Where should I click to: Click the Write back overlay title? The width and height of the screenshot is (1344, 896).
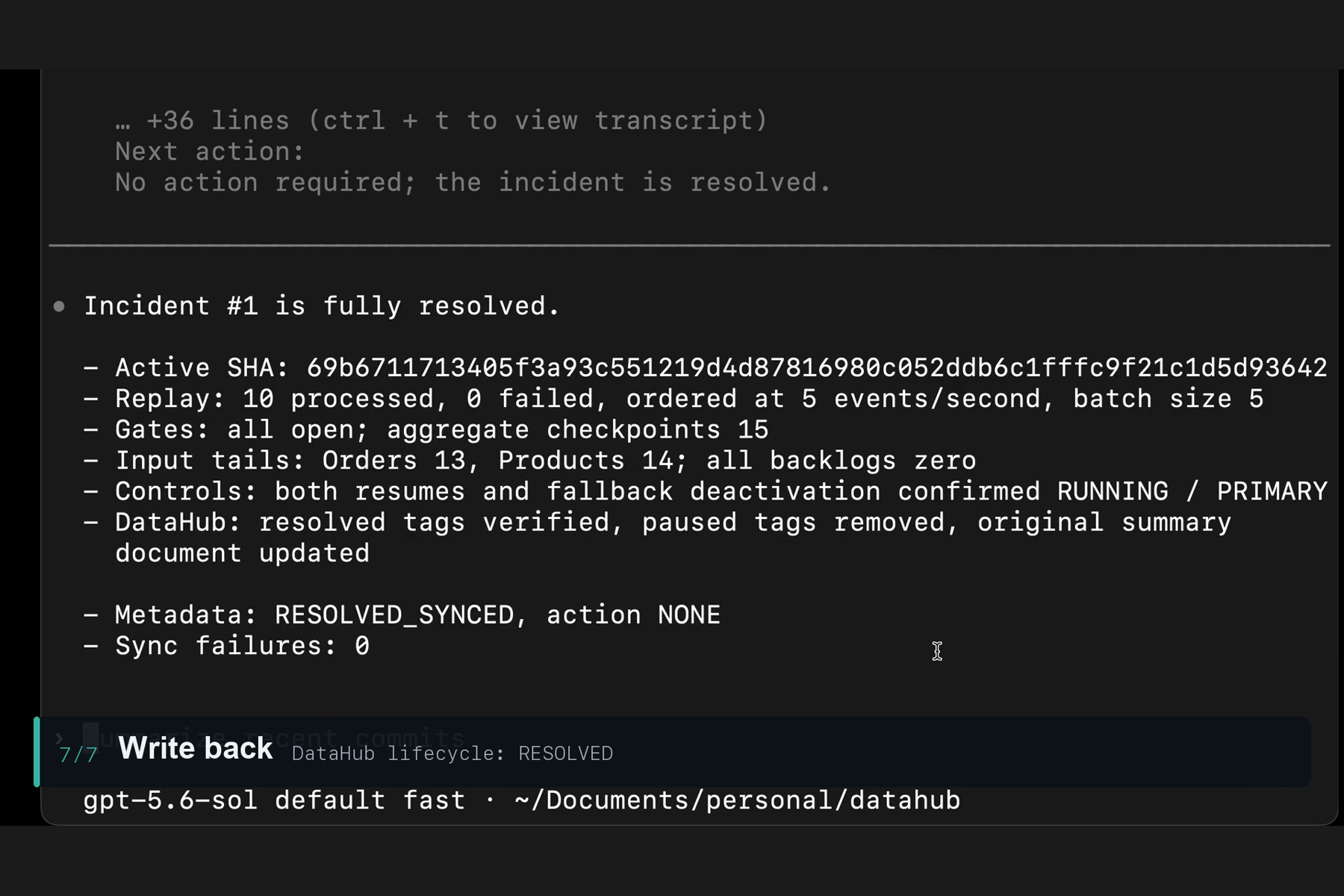click(x=196, y=748)
